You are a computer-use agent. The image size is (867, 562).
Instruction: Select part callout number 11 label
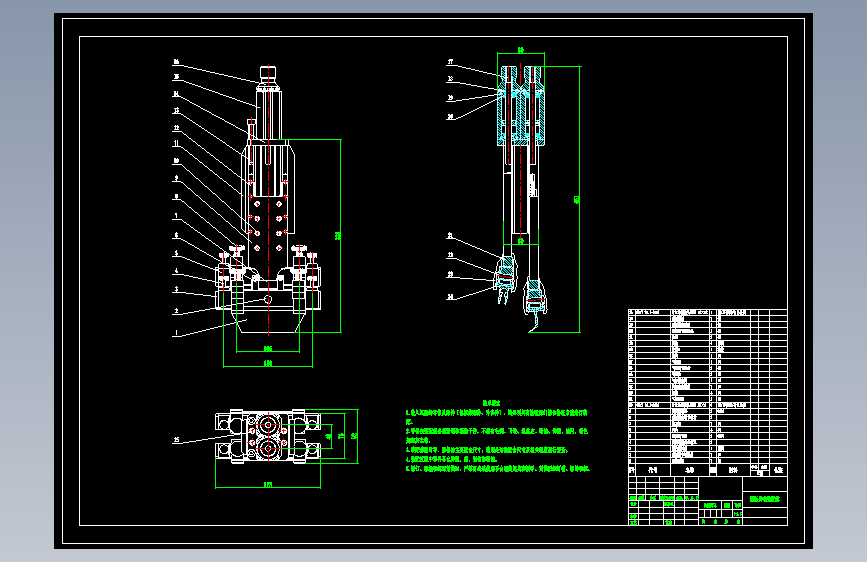pyautogui.click(x=176, y=143)
